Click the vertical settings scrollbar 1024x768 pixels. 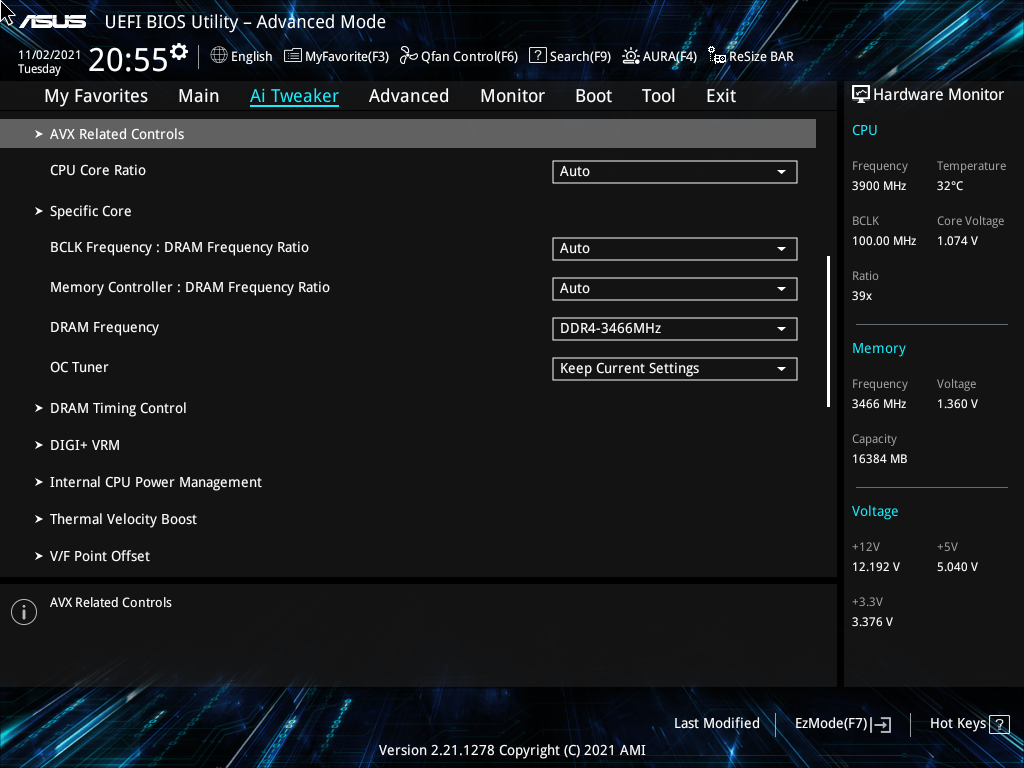[x=828, y=331]
